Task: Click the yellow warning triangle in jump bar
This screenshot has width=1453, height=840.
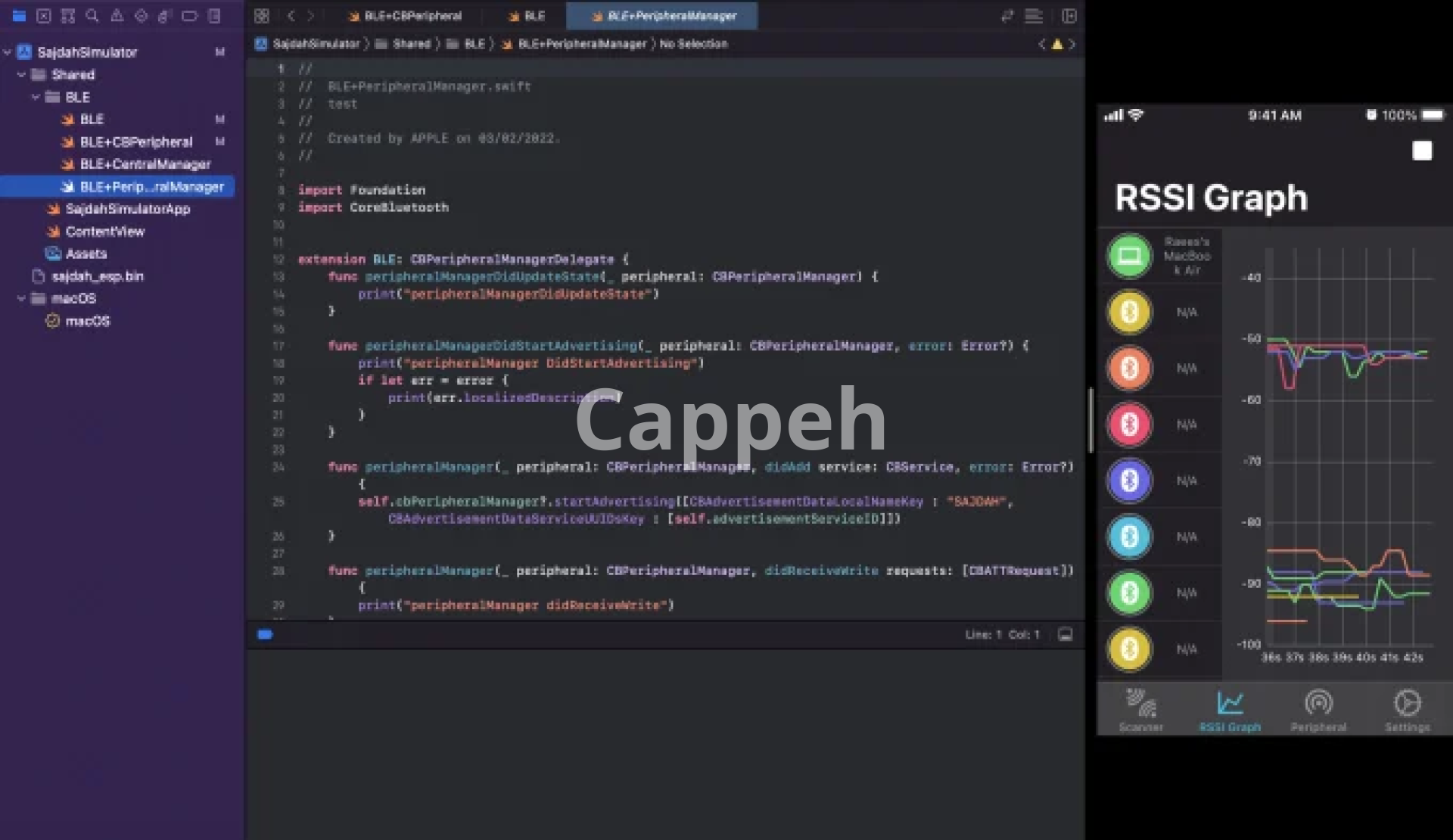Action: click(x=1057, y=44)
